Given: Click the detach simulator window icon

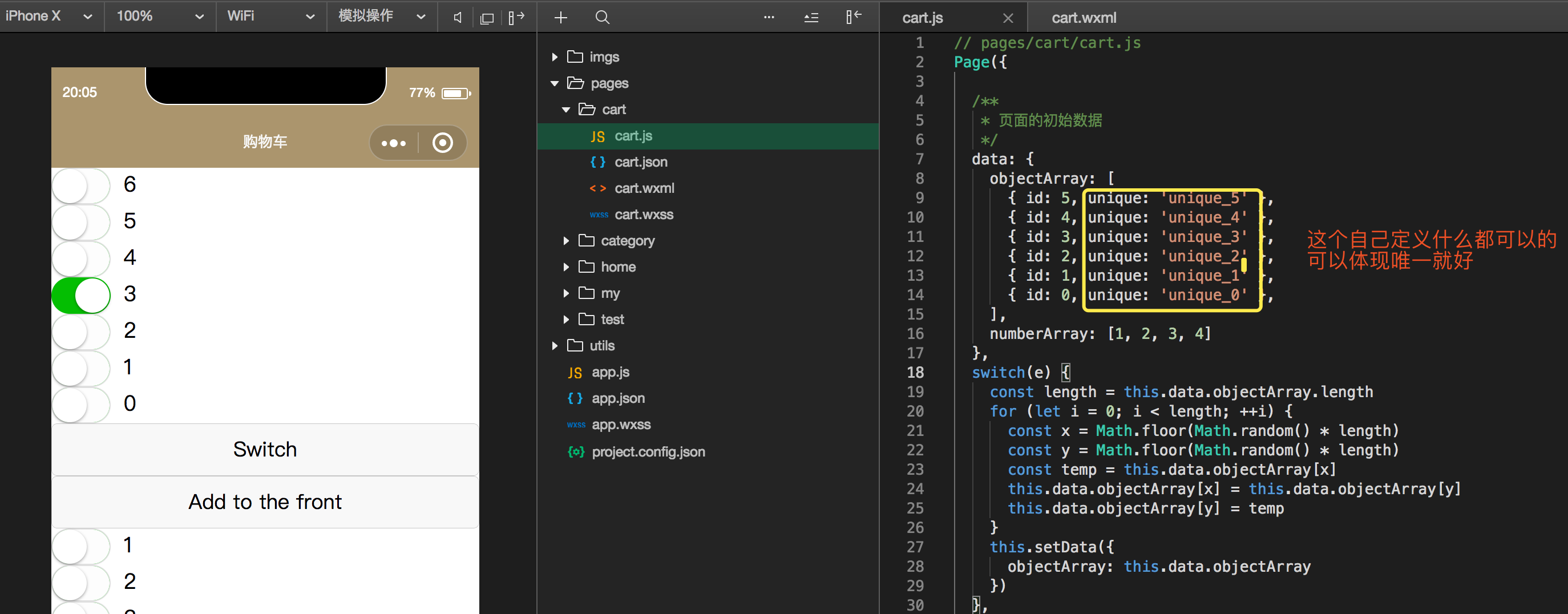Looking at the screenshot, I should click(x=486, y=17).
